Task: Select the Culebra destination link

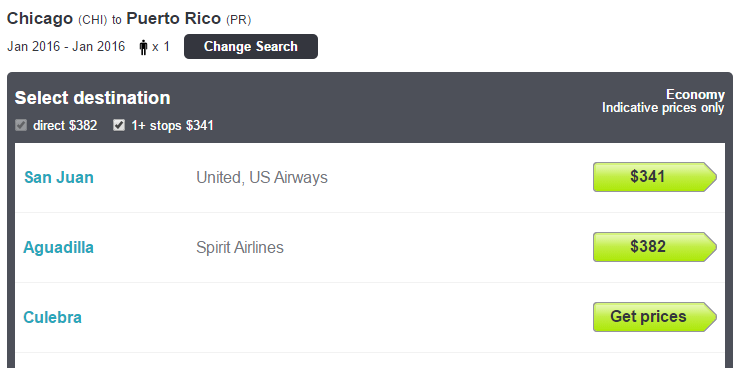Action: click(x=53, y=317)
